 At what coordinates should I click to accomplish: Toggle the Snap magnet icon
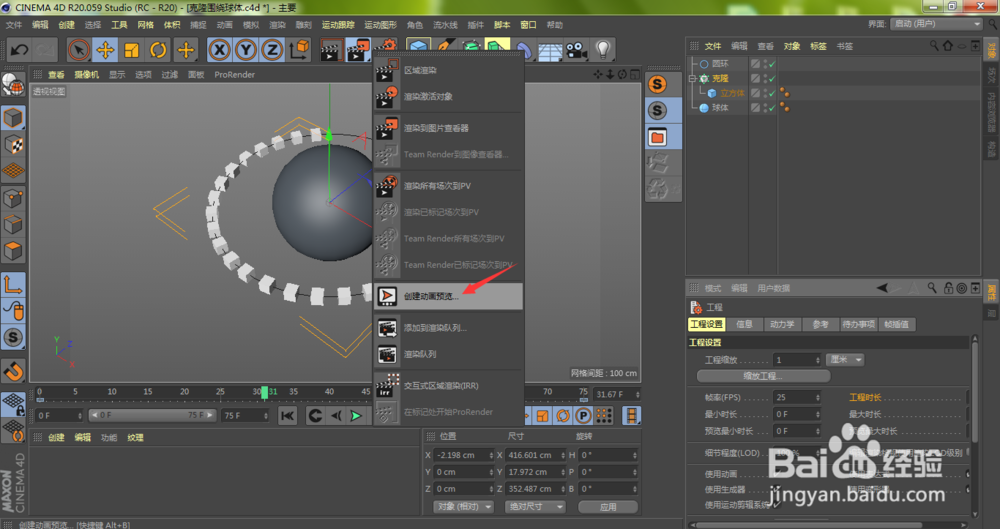pos(13,371)
